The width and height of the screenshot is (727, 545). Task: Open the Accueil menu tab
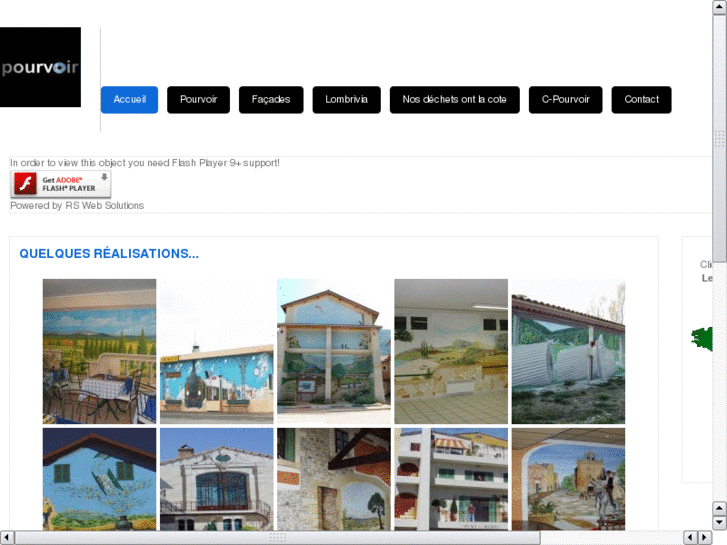(129, 100)
